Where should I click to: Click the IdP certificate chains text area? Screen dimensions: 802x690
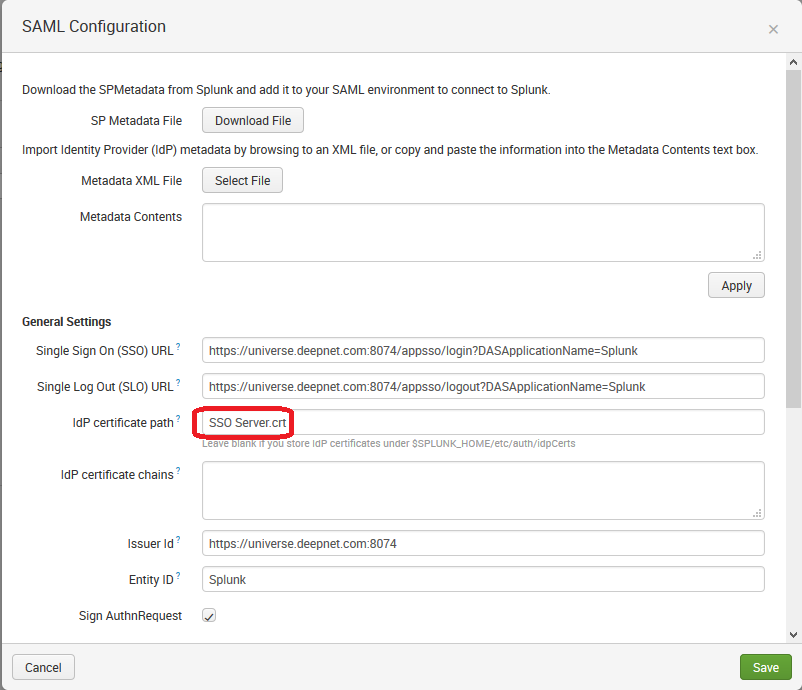[x=483, y=490]
